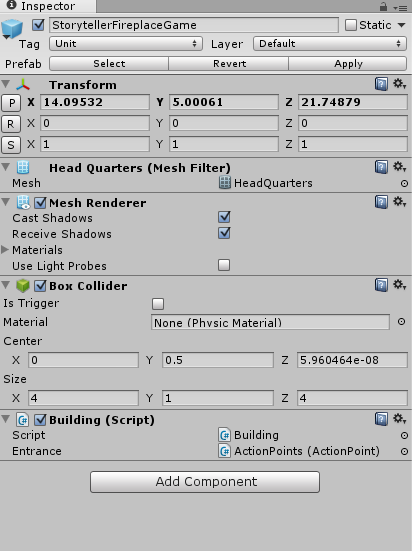
Task: Click the prefab Select button
Action: pos(109,64)
